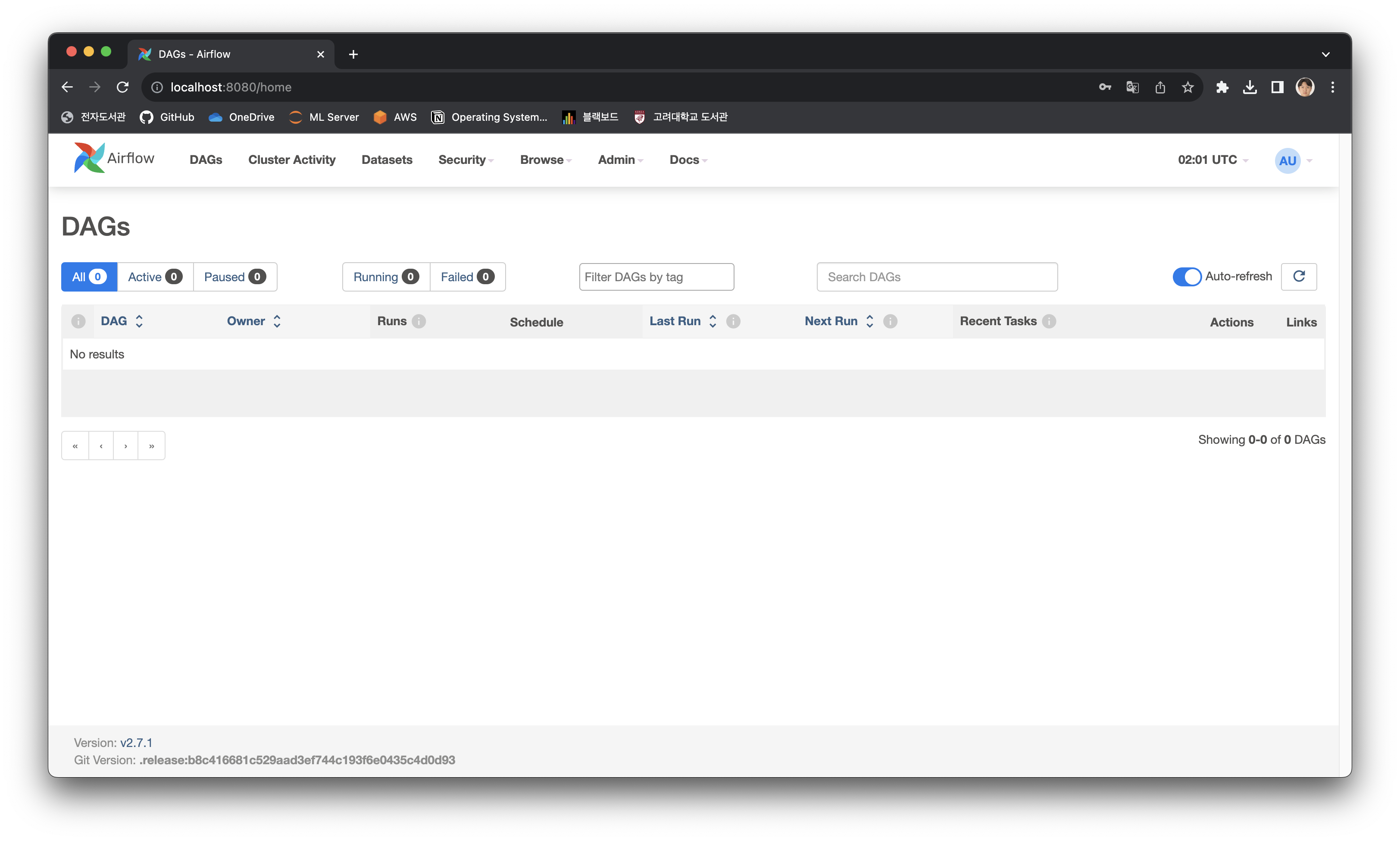Click the Google Translate icon in the address bar
This screenshot has height=841, width=1400.
(1132, 87)
